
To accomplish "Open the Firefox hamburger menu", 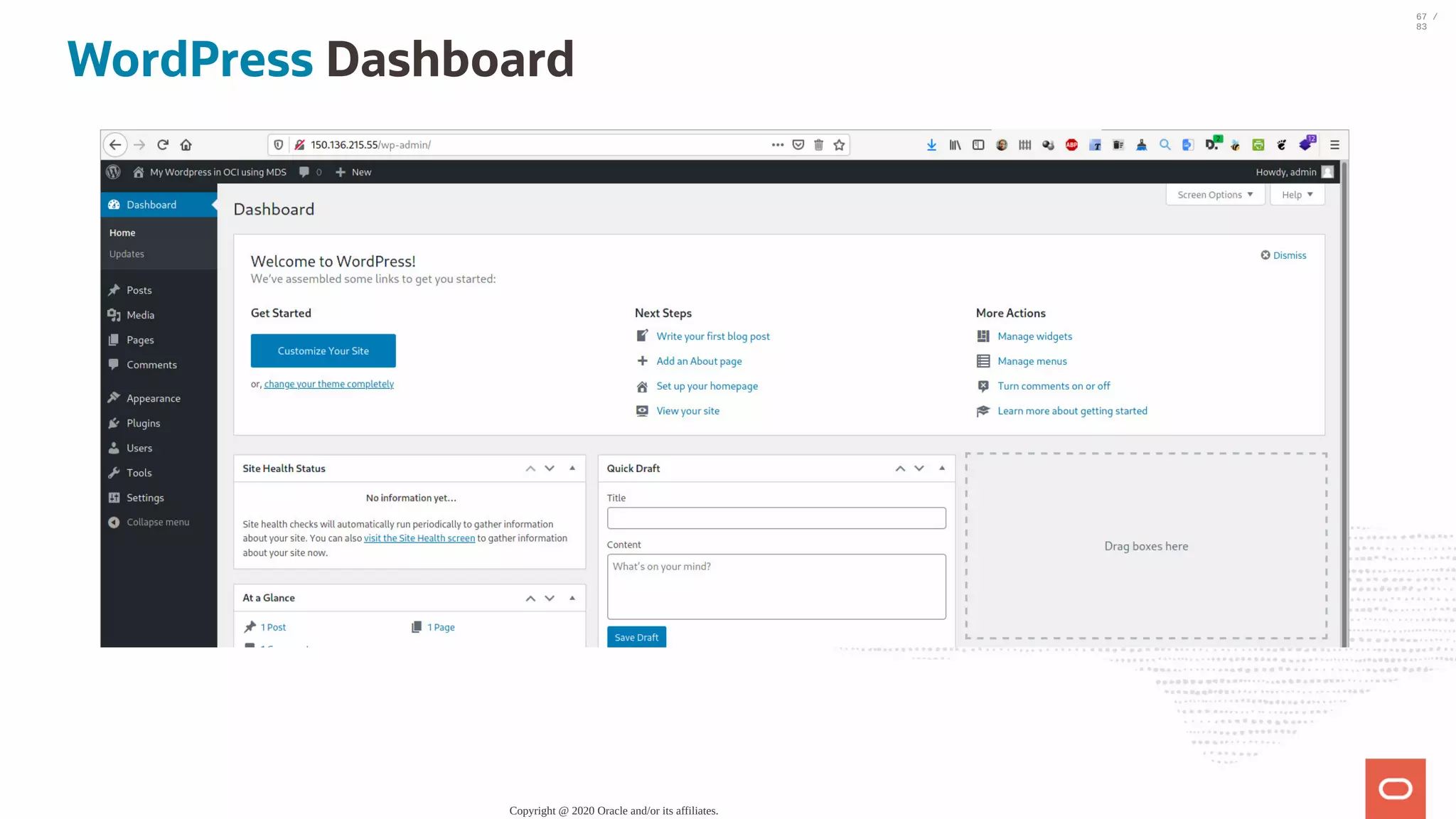I will click(x=1334, y=145).
